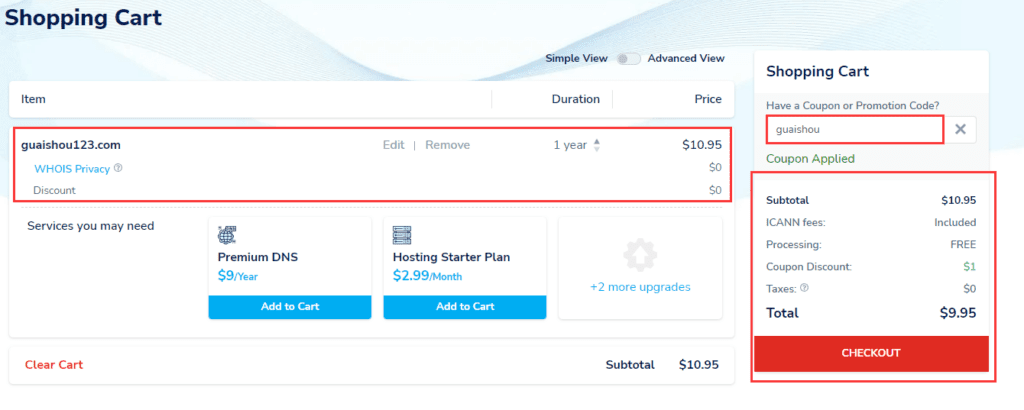Screen dimensions: 1024x410
Task: Select the Advanced View label
Action: point(686,58)
